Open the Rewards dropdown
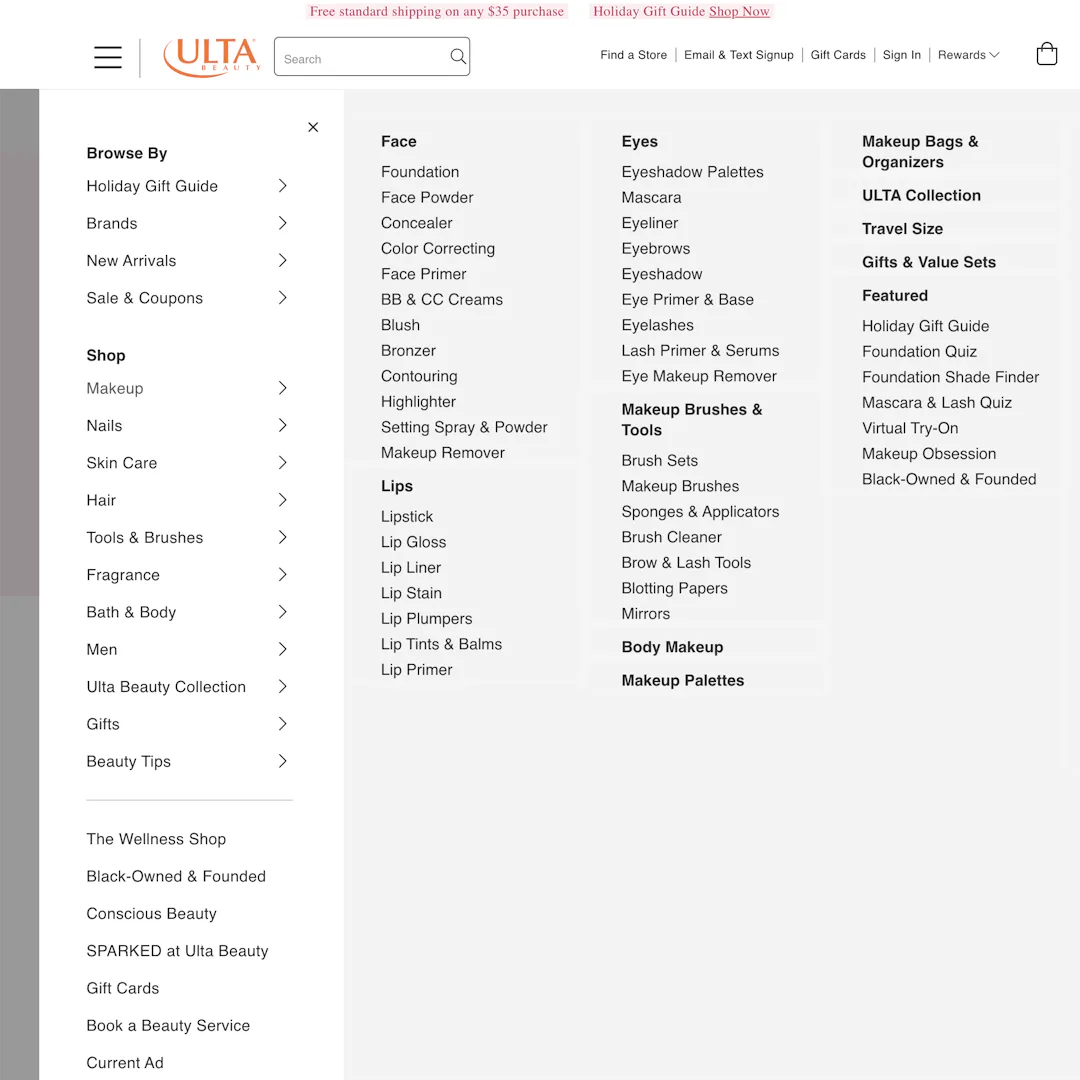Image resolution: width=1080 pixels, height=1080 pixels. pyautogui.click(x=967, y=55)
